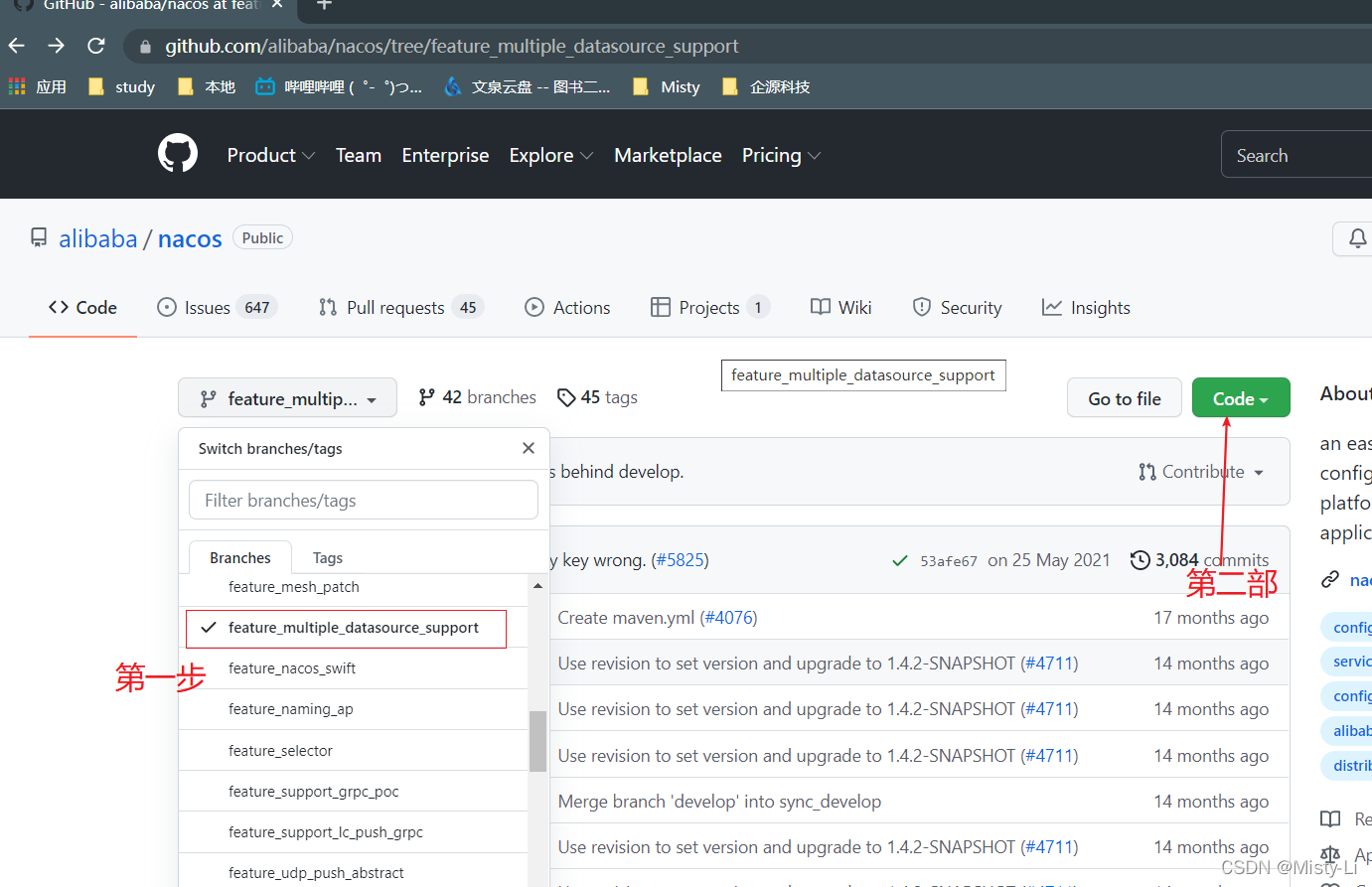Open the green Code dropdown button
1372x887 pixels.
1241,398
